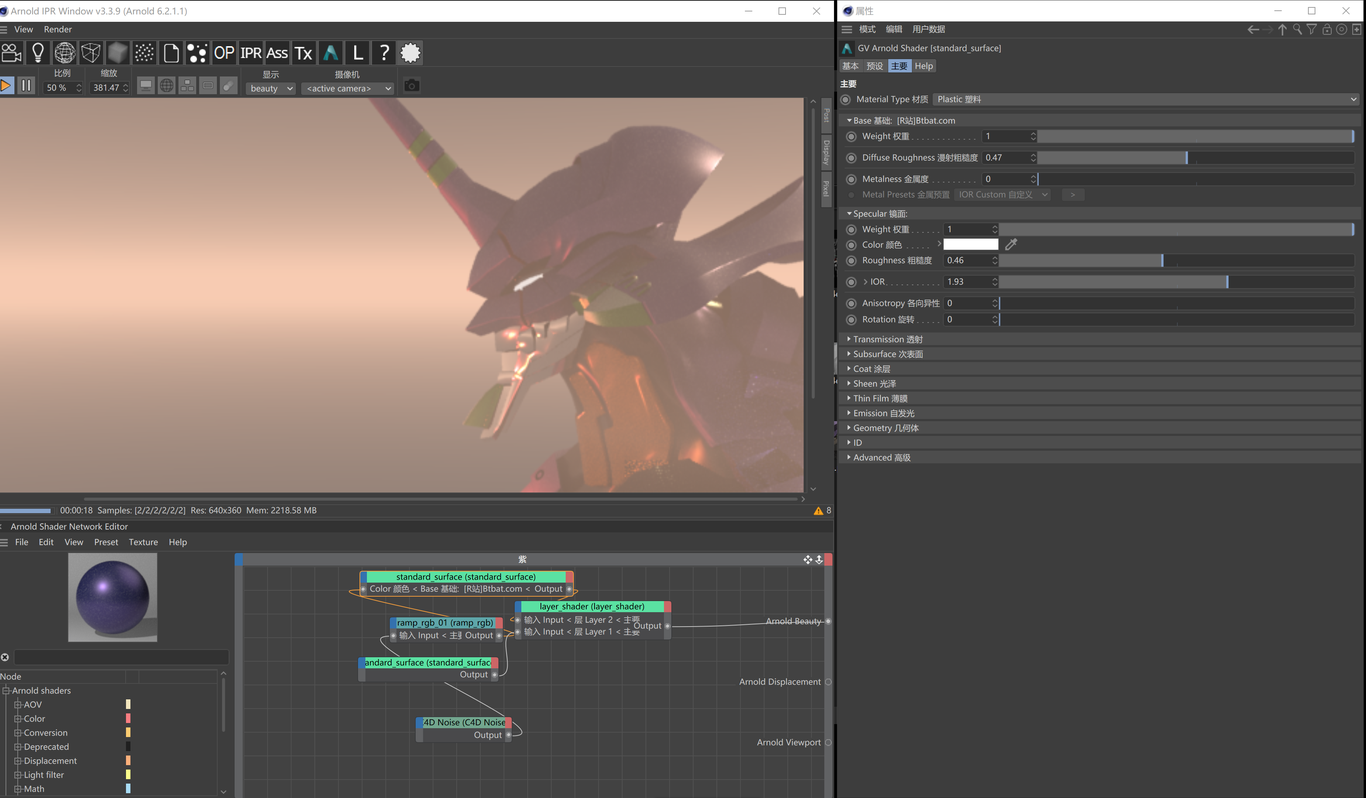Viewport: 1366px width, 798px height.
Task: Expand the Color shader tree node
Action: coord(17,719)
